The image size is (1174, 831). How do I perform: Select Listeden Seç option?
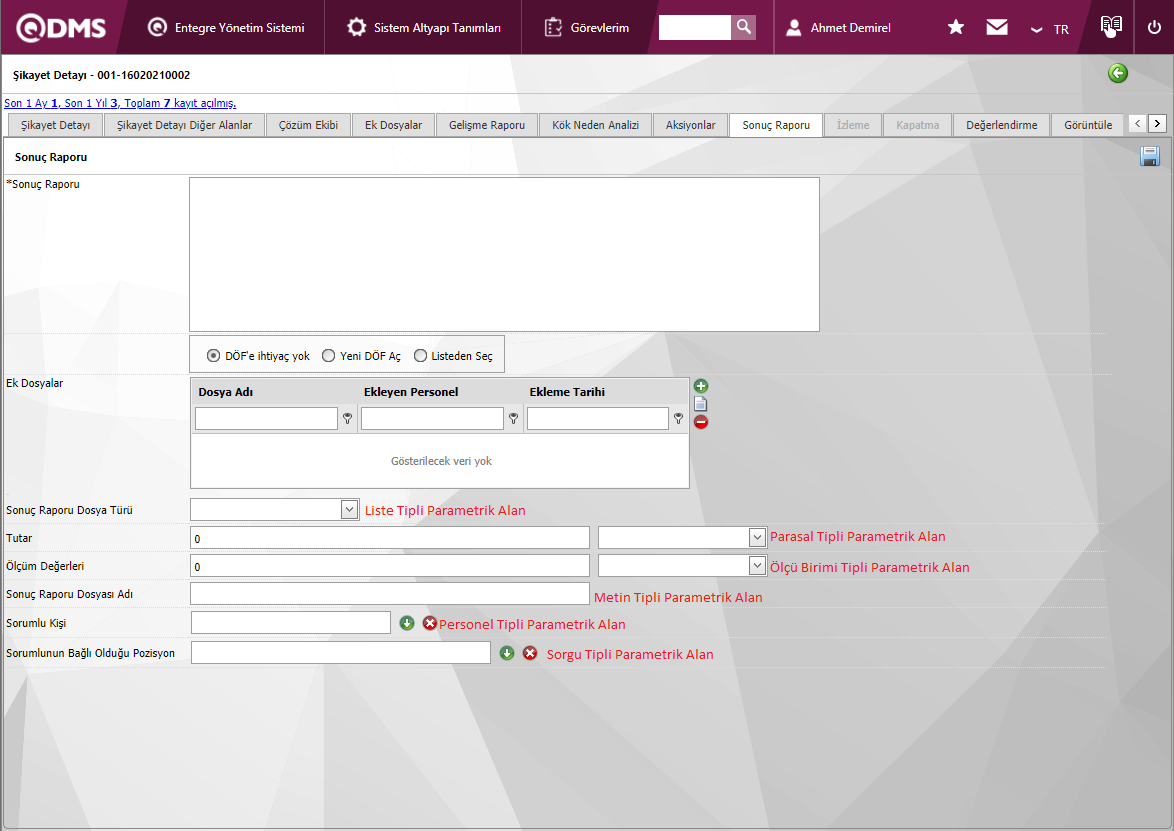click(x=420, y=356)
